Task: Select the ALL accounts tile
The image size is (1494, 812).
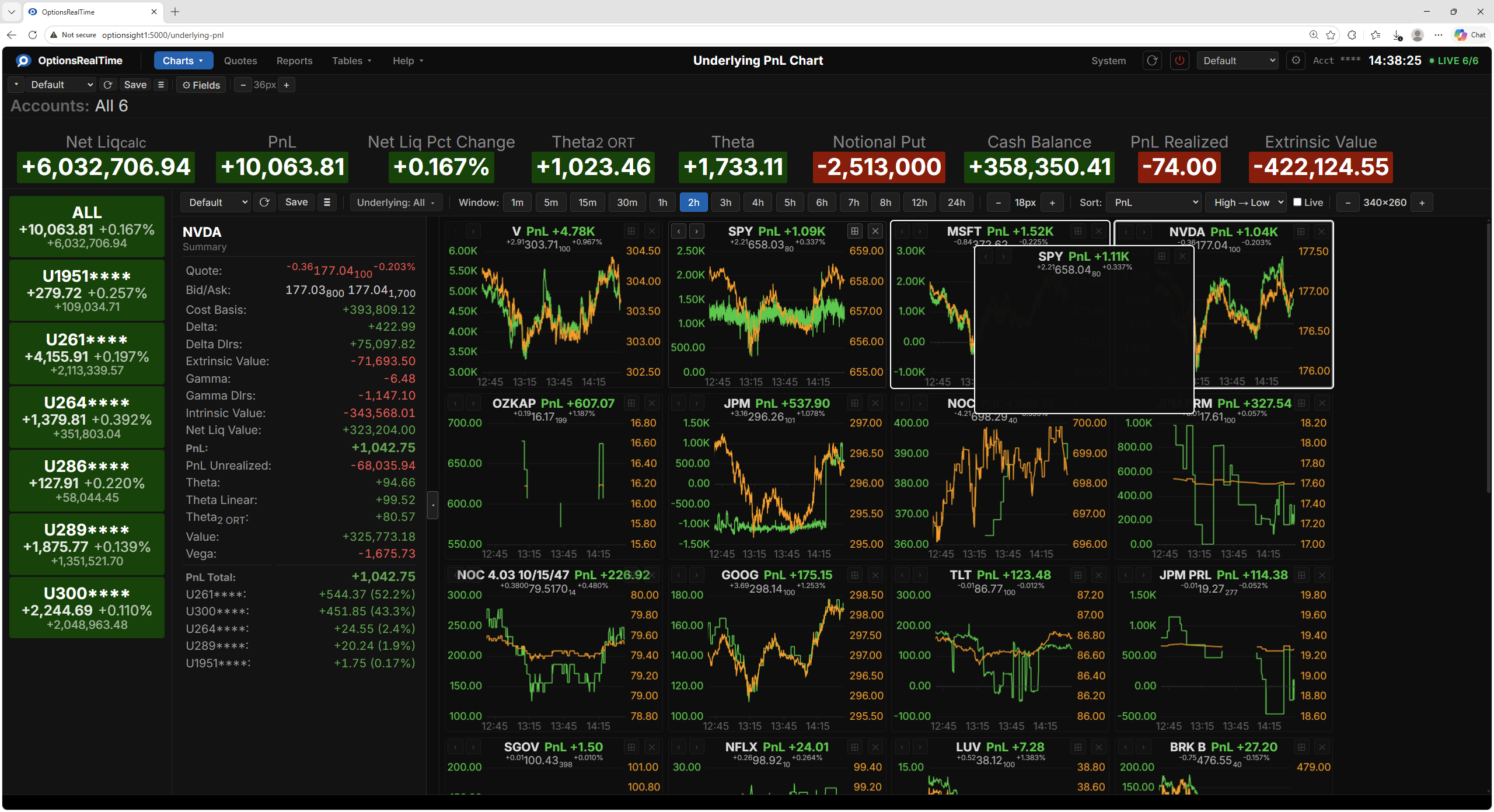Action: pos(87,227)
